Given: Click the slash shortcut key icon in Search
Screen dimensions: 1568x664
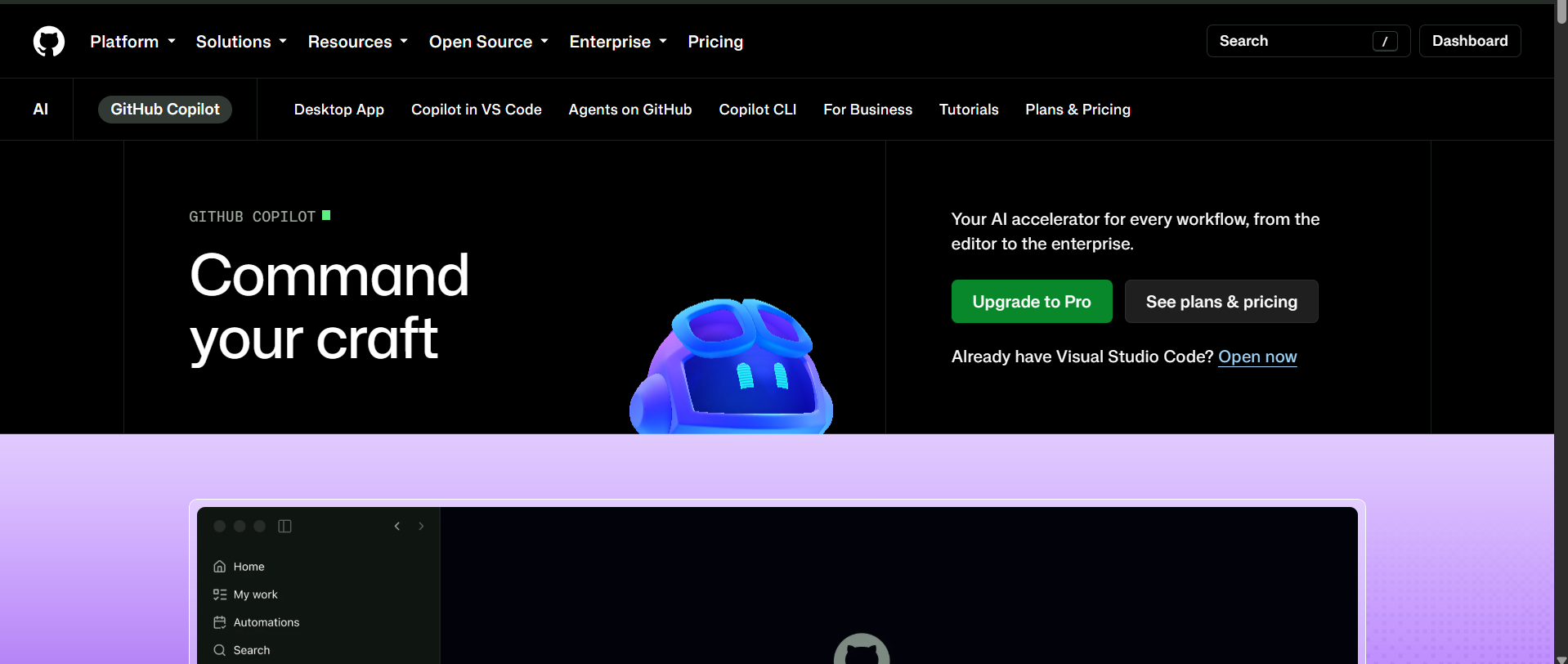Looking at the screenshot, I should click(1385, 41).
